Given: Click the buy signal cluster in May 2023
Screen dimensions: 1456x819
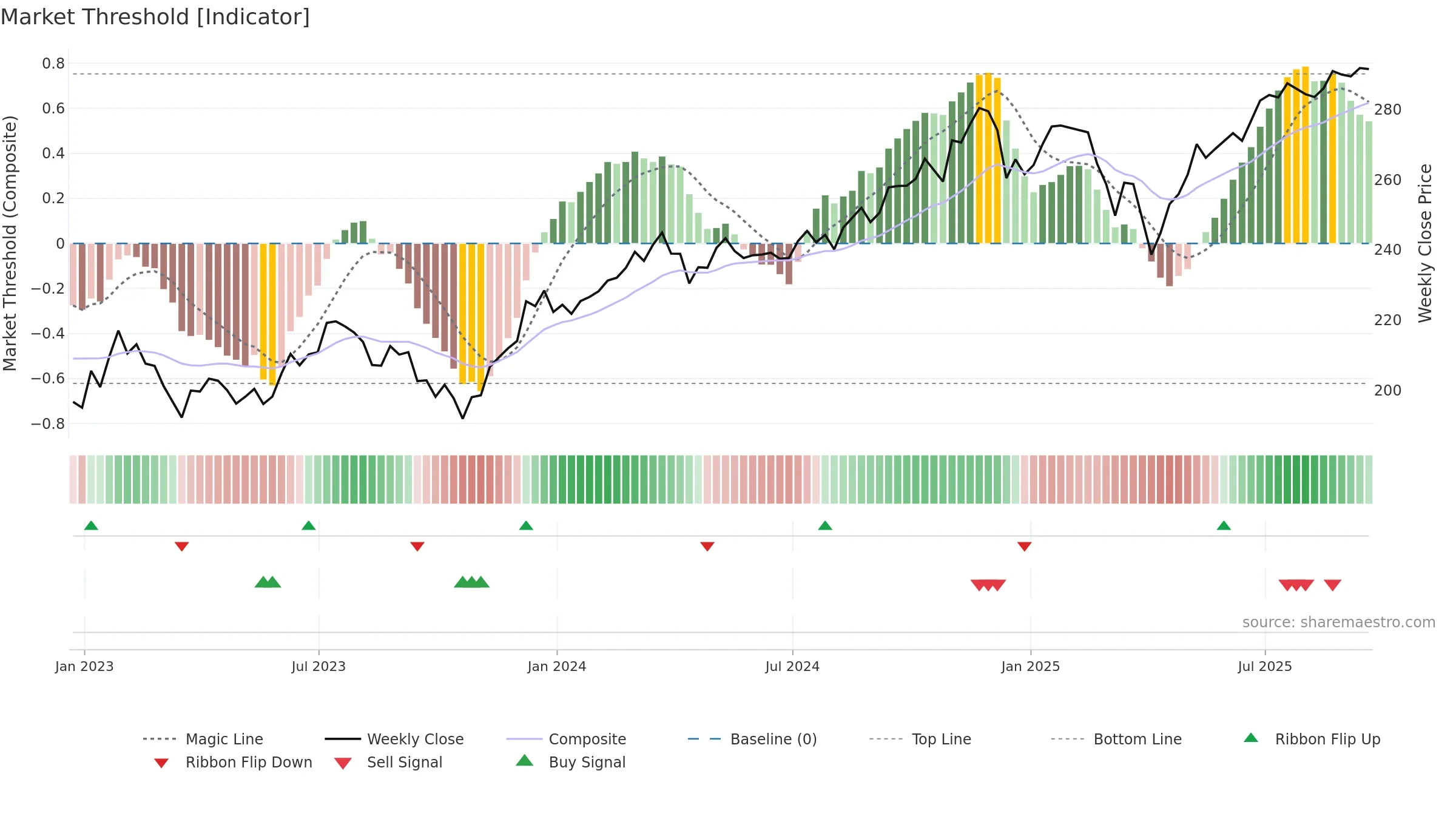Looking at the screenshot, I should tap(268, 582).
